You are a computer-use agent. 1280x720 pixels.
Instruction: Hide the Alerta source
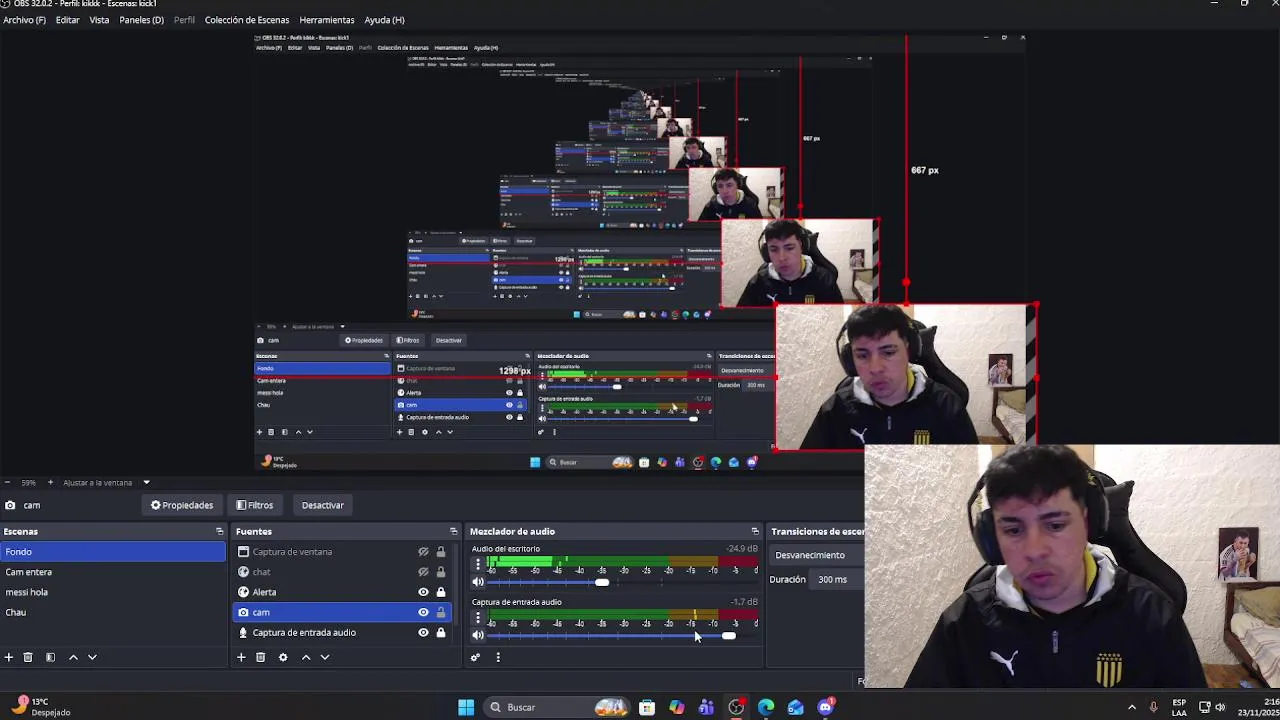pyautogui.click(x=423, y=592)
